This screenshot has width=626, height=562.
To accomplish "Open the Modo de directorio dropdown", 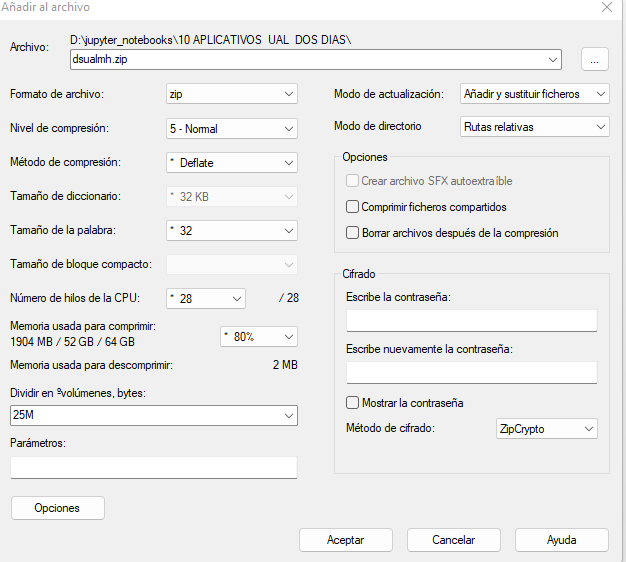I will pos(533,127).
